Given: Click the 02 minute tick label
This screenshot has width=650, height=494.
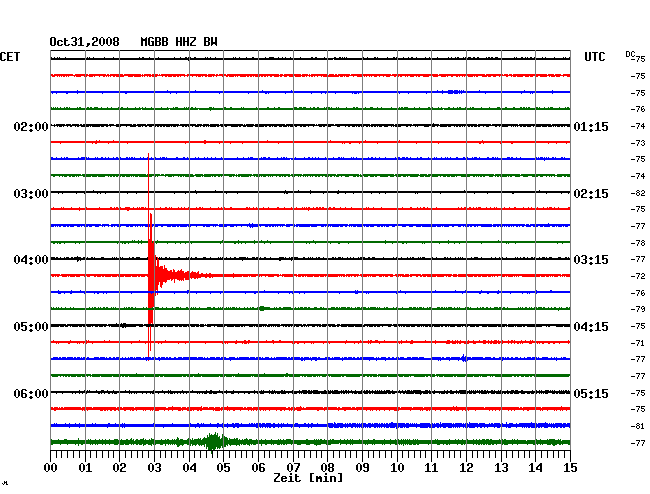Looking at the screenshot, I should pos(119,467).
